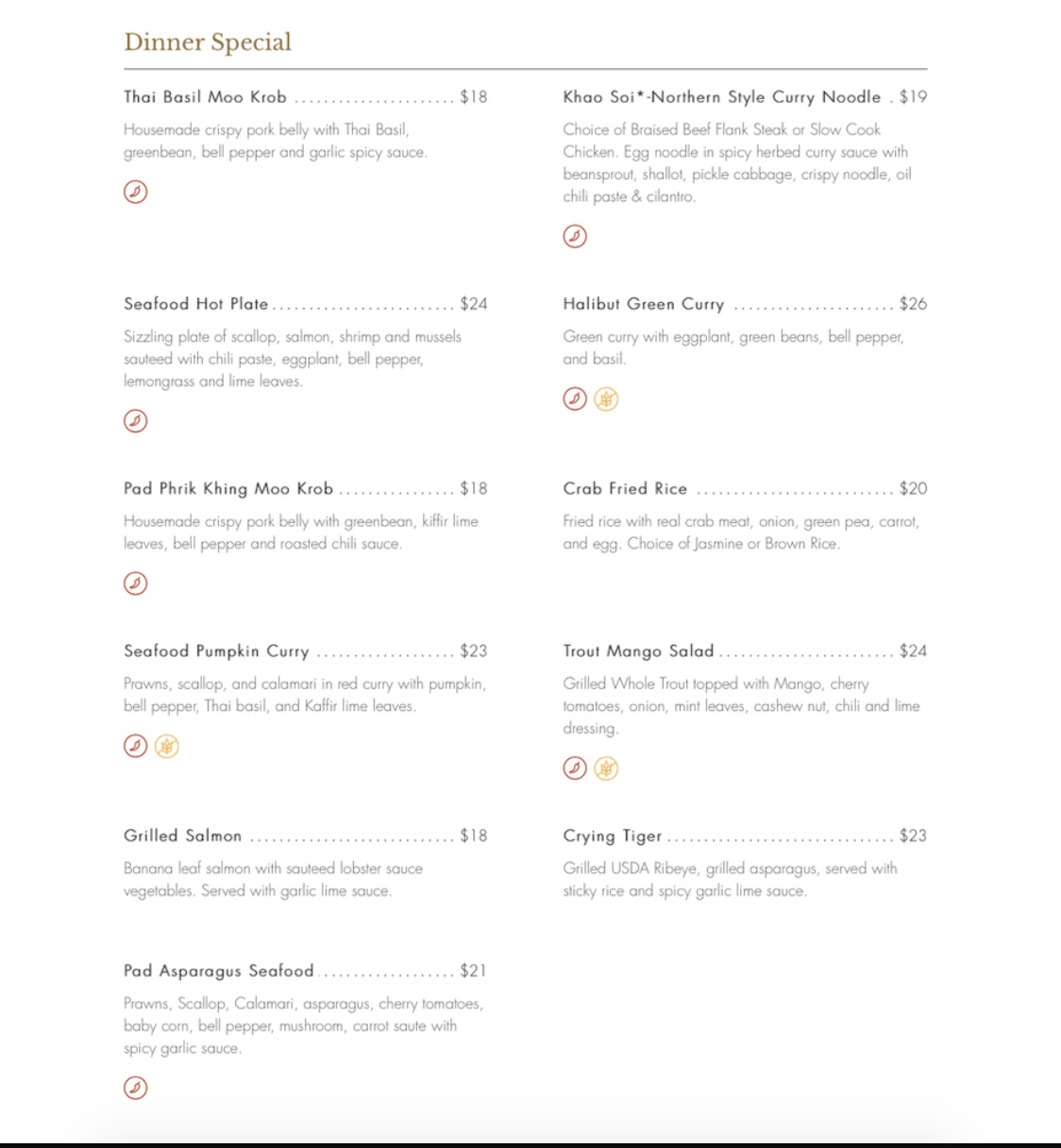This screenshot has height=1148, width=1061.
Task: Click the Grilled Salmon item title
Action: [183, 836]
